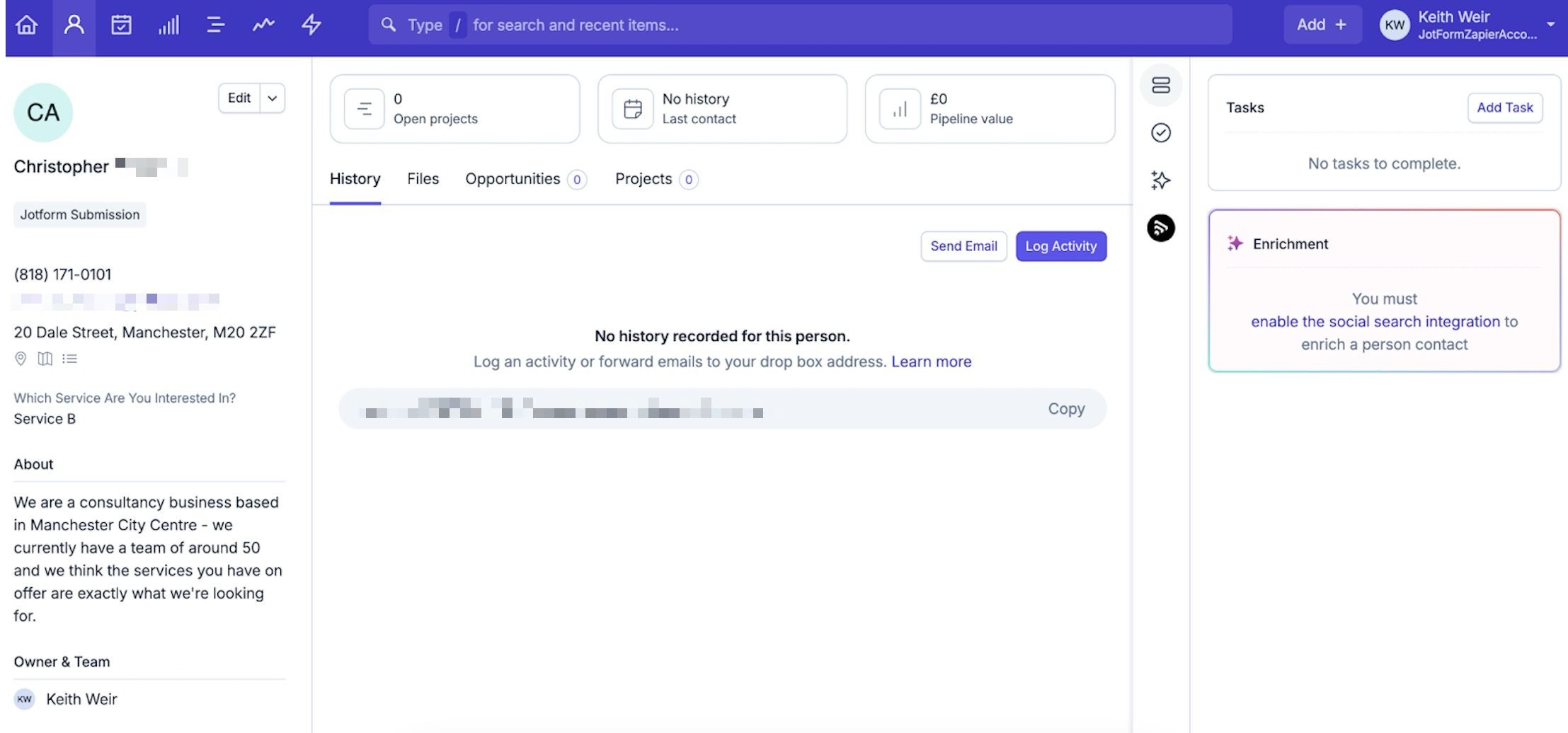Click the KW user avatar
The width and height of the screenshot is (1568, 733).
tap(1394, 25)
